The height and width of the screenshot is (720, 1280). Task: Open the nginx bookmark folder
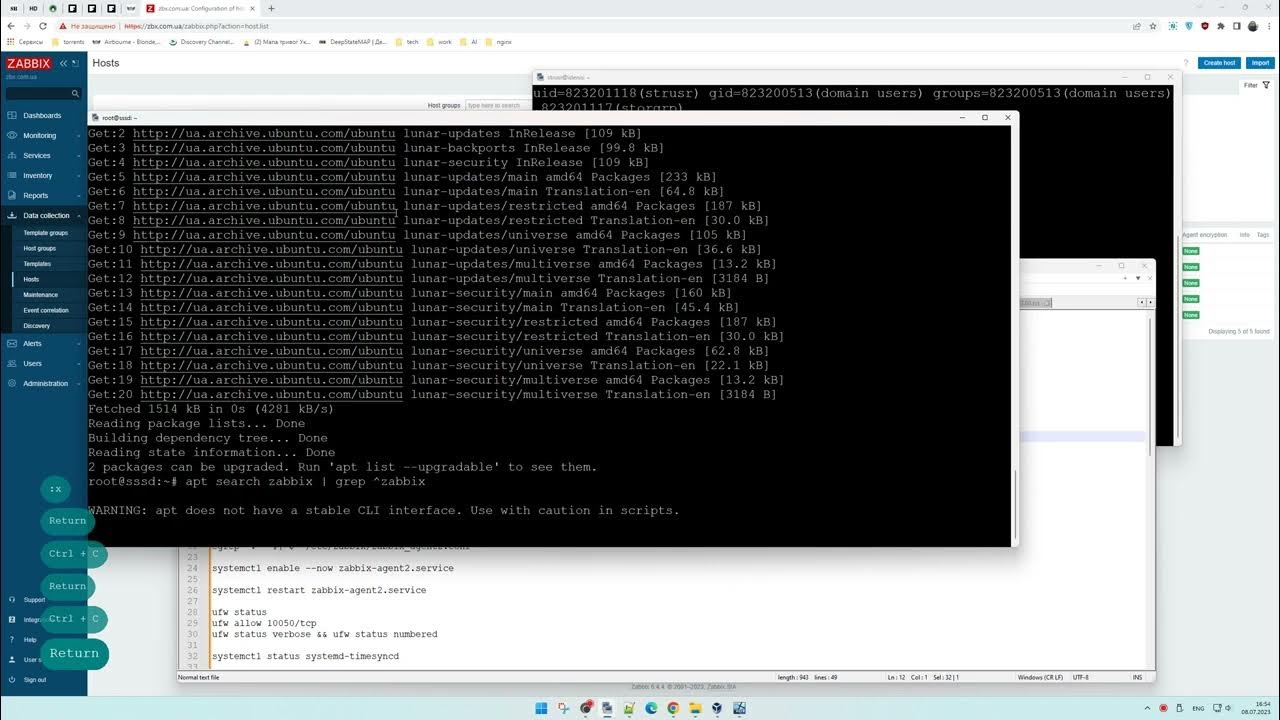pos(498,42)
